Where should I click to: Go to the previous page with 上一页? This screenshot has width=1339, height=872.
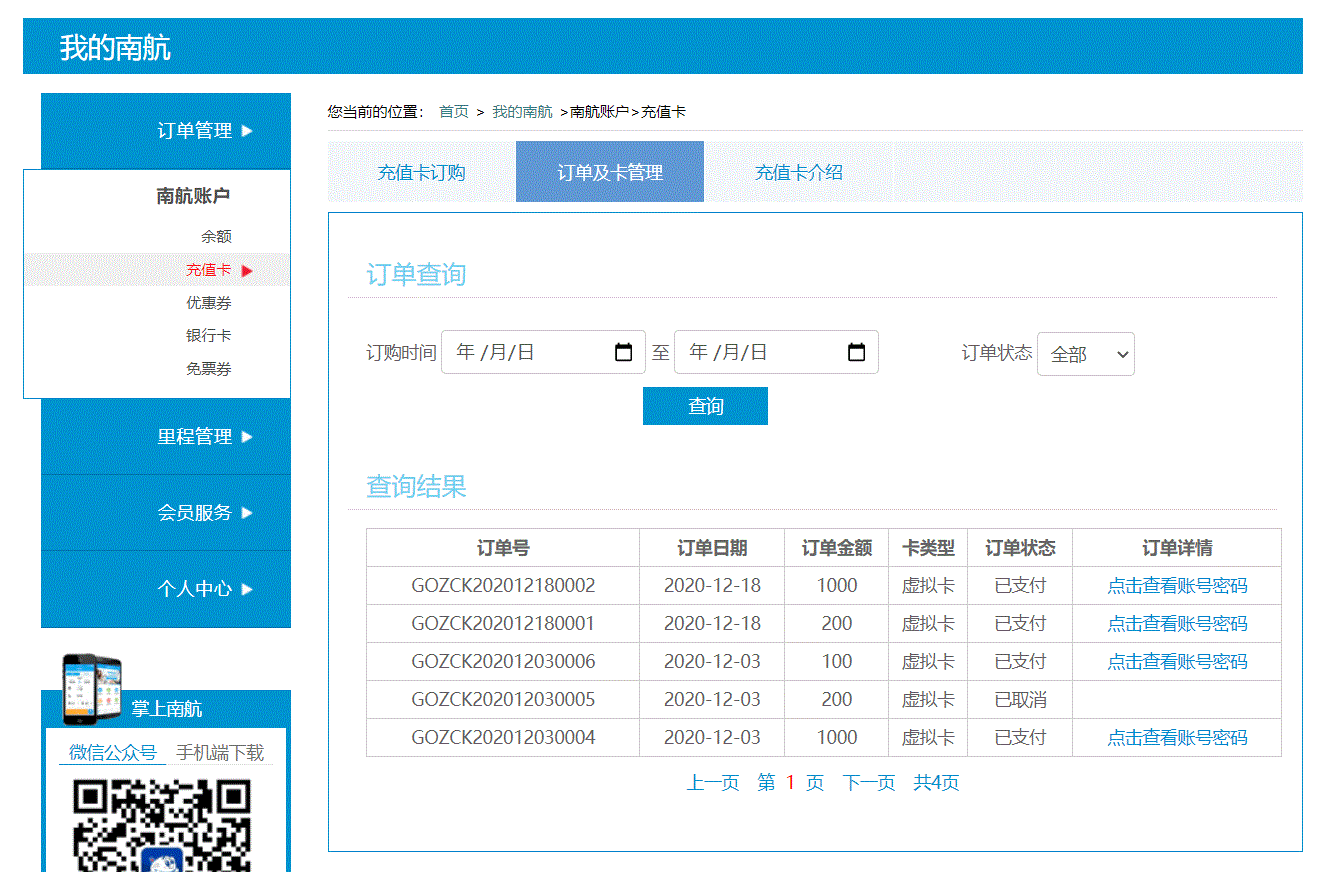713,783
